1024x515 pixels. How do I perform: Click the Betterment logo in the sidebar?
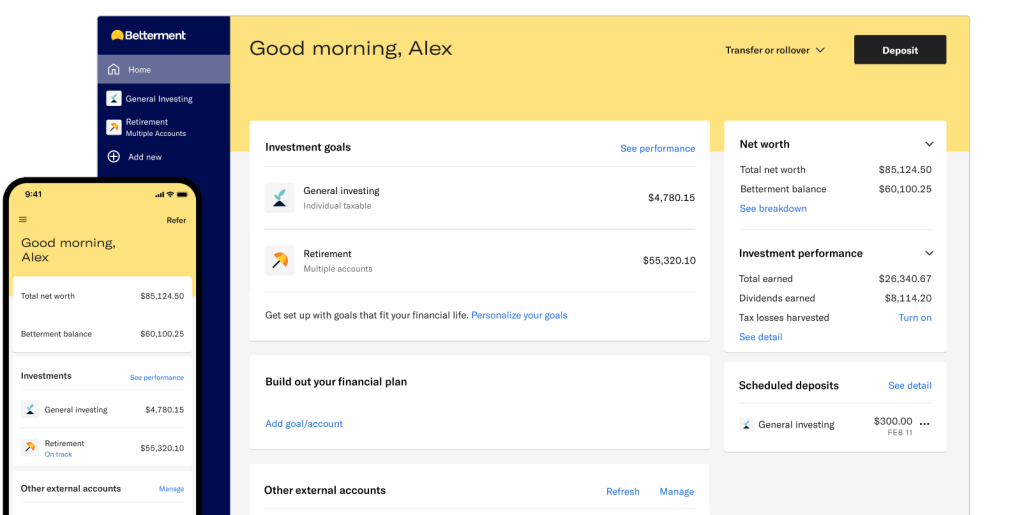(x=148, y=36)
